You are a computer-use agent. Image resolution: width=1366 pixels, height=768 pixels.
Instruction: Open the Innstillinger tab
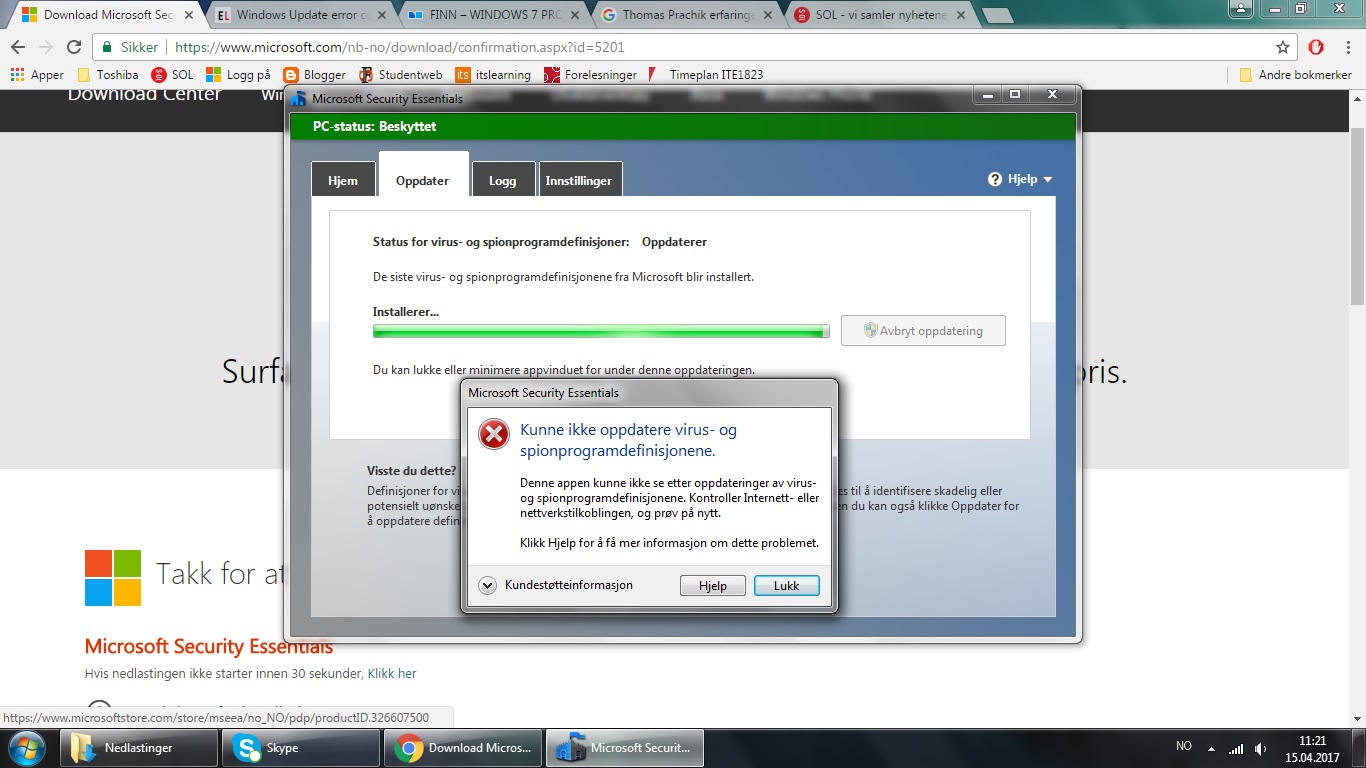click(x=579, y=180)
